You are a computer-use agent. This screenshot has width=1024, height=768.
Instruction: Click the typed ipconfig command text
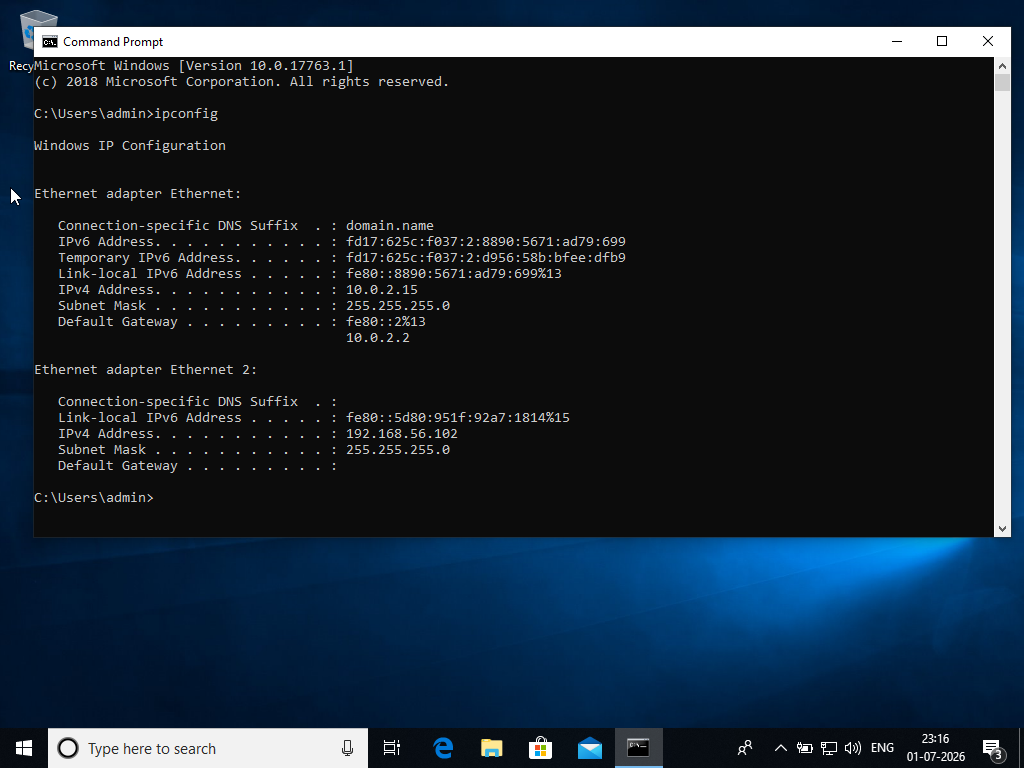pos(186,114)
